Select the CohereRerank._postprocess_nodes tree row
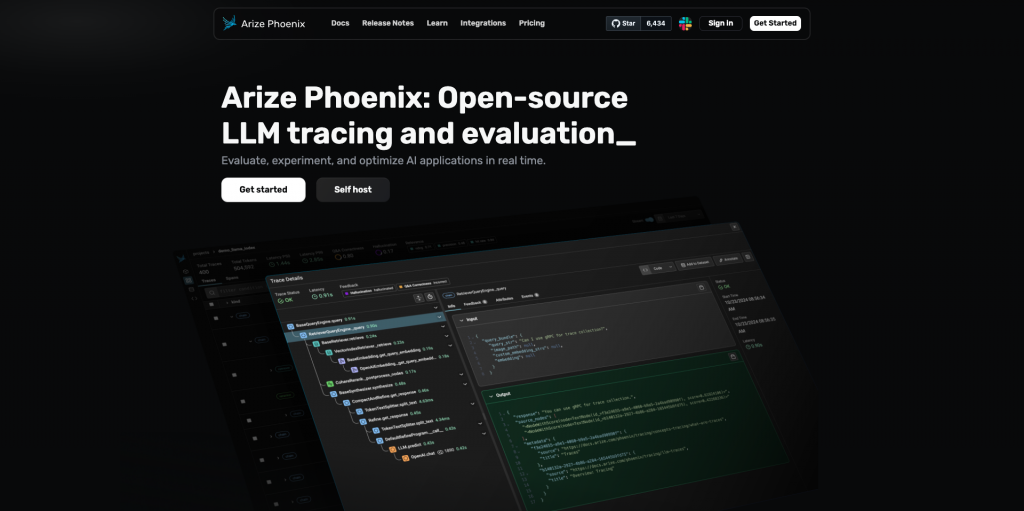Viewport: 1024px width, 511px height. click(370, 378)
